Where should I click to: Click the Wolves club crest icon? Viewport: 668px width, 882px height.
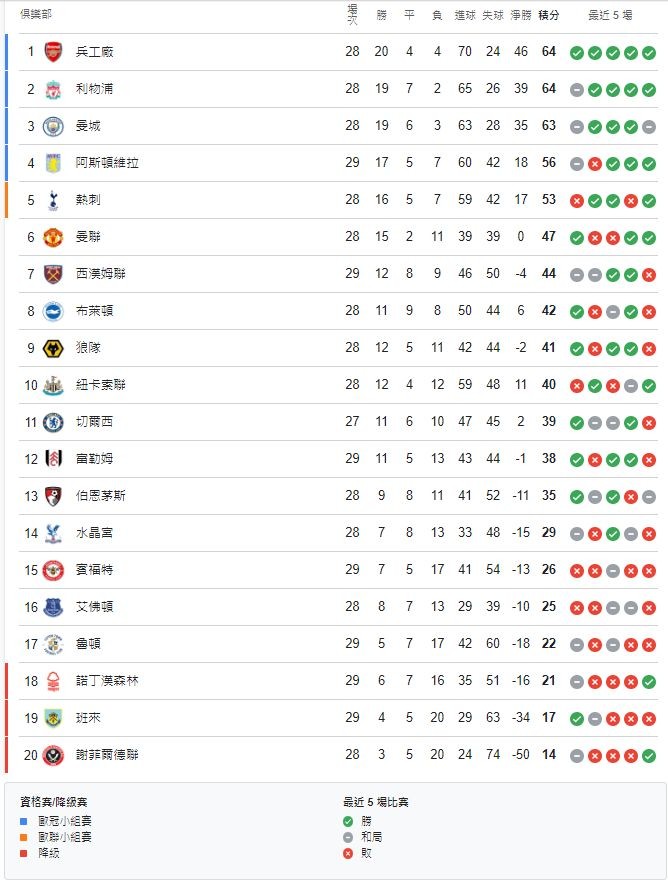pyautogui.click(x=53, y=348)
